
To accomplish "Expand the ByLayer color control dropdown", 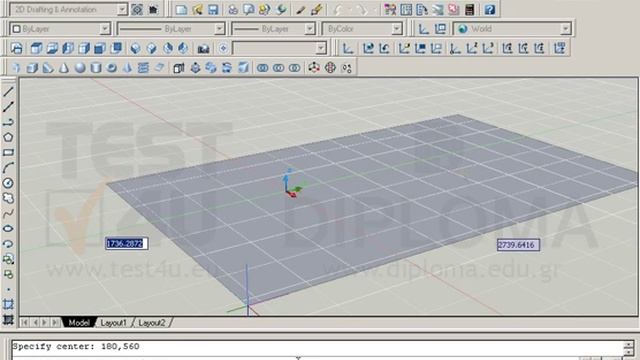I will click(104, 29).
